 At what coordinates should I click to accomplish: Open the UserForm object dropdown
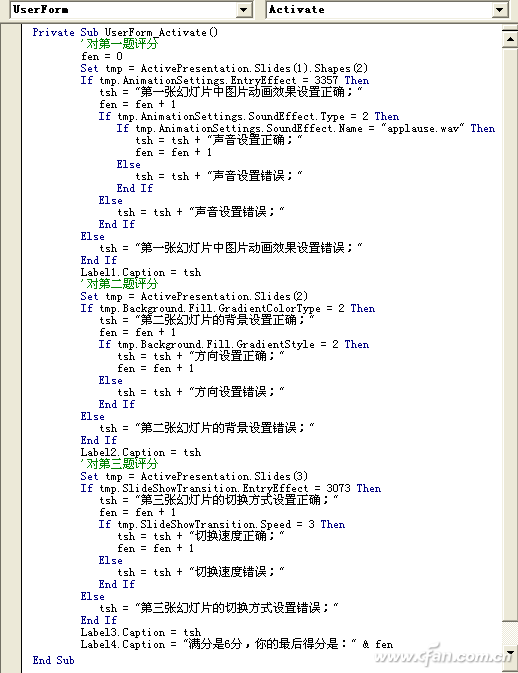tap(243, 9)
